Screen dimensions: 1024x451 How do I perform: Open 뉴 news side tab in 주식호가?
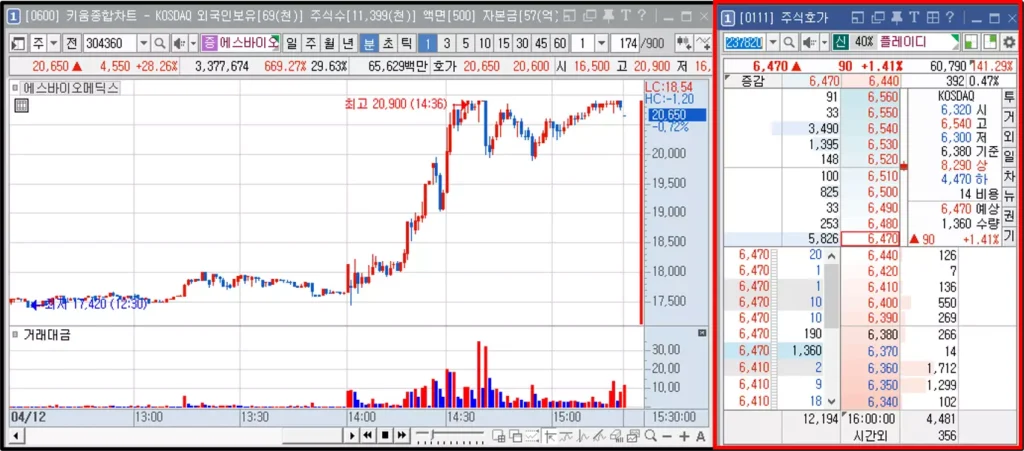point(1009,196)
